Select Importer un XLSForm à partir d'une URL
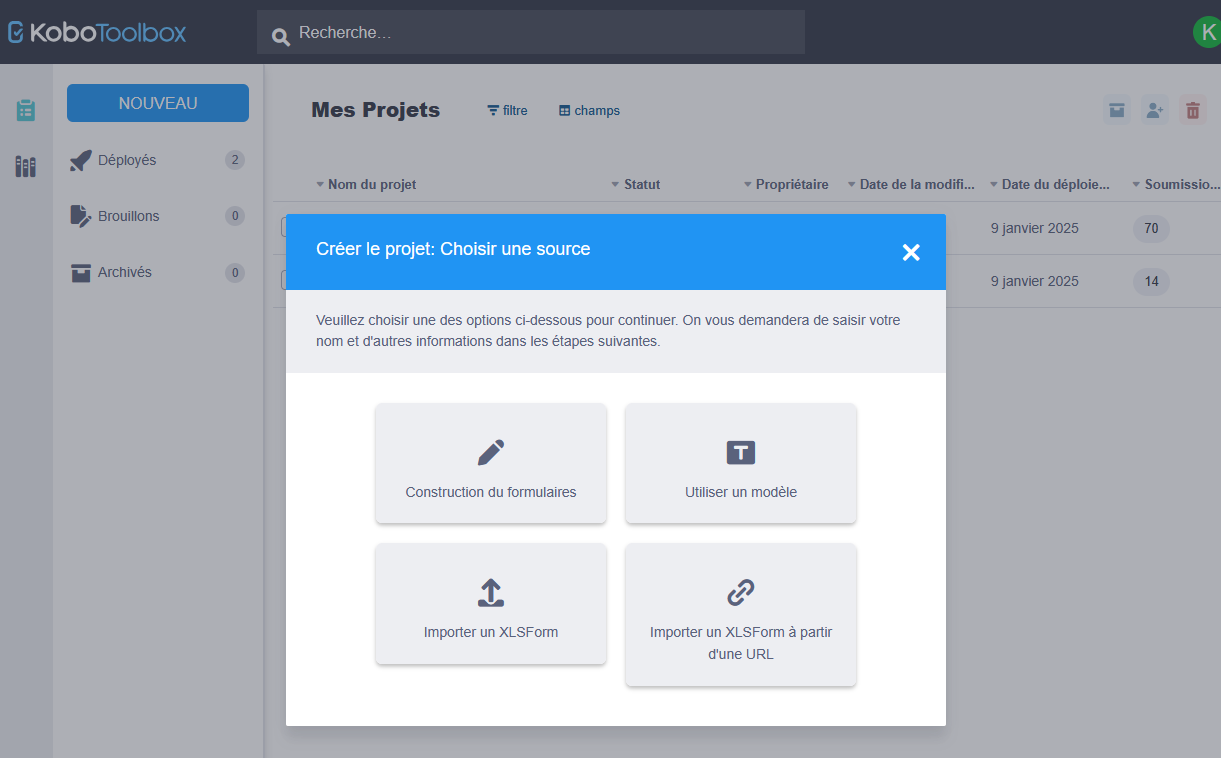 click(x=740, y=614)
